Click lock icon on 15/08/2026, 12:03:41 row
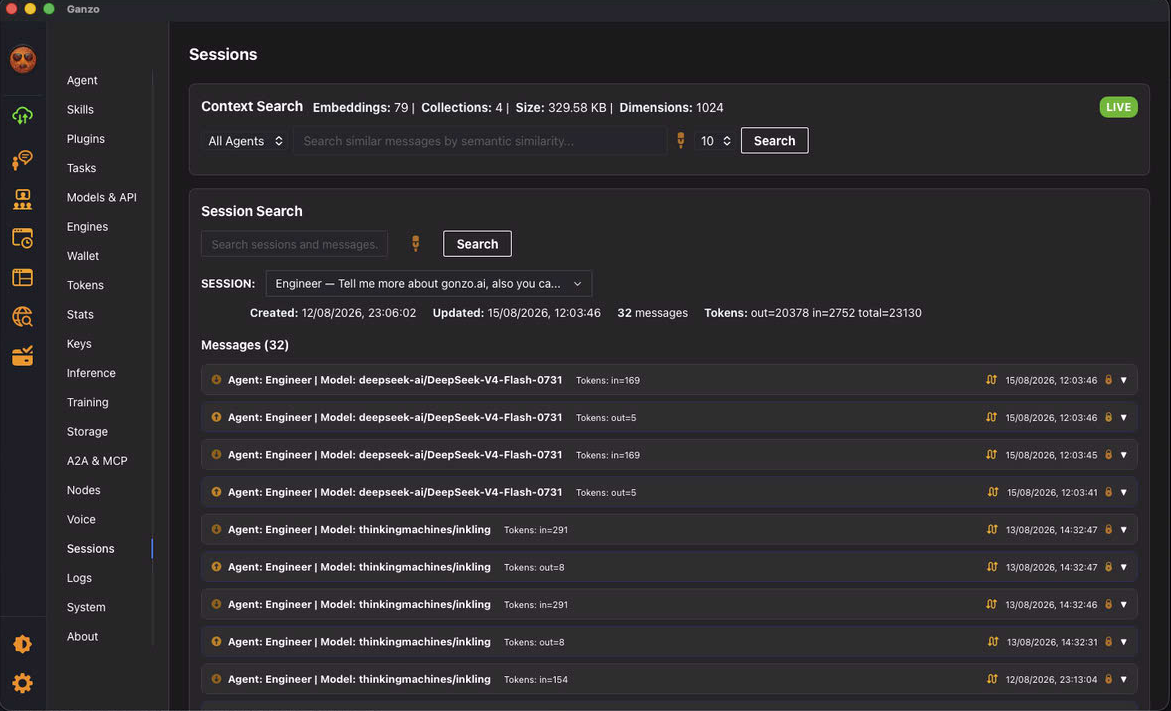Screen dimensions: 1171x711 point(1108,492)
